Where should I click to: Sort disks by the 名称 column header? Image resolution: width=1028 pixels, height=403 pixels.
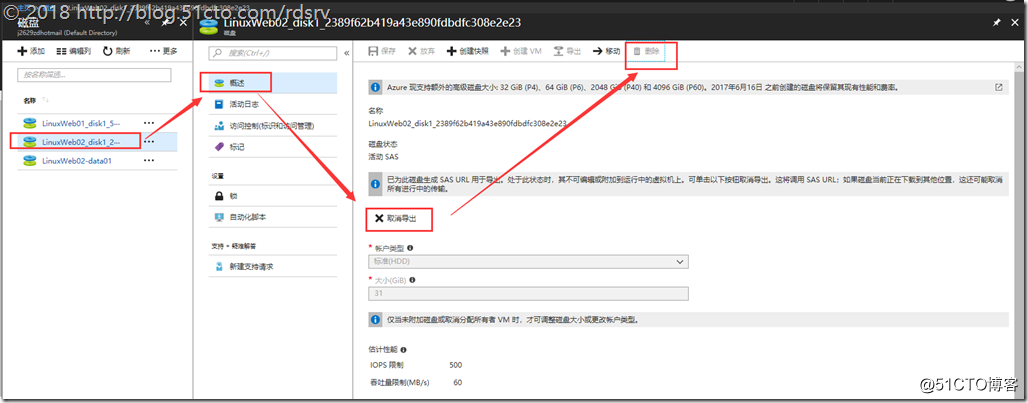[30, 101]
